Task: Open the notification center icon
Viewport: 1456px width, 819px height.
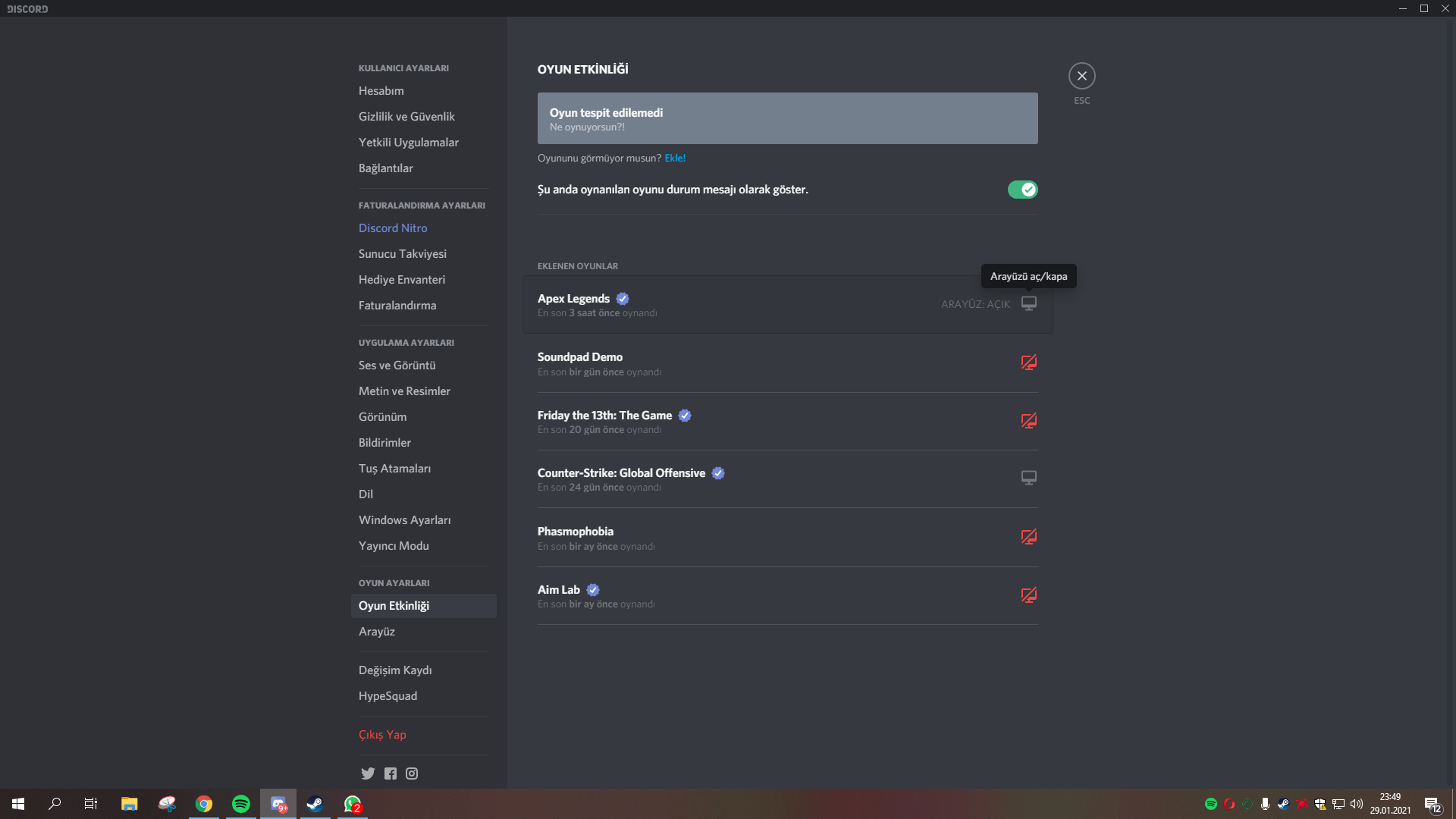Action: point(1432,804)
